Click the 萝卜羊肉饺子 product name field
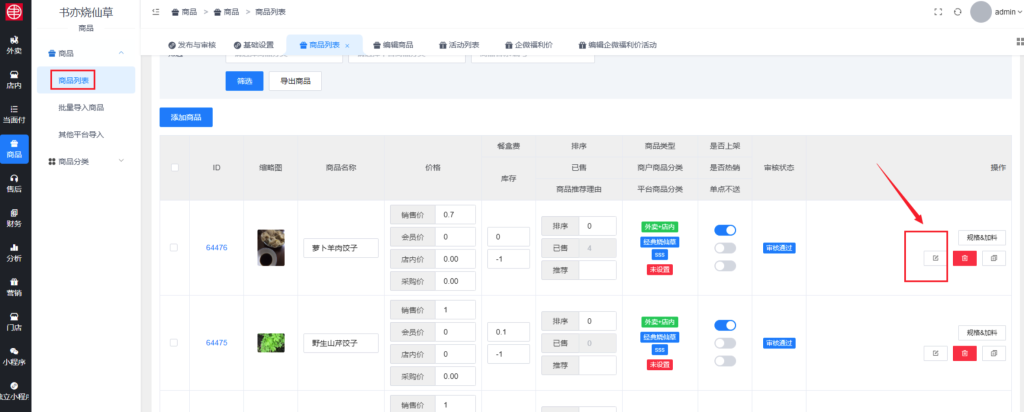The image size is (1024, 412). (340, 247)
